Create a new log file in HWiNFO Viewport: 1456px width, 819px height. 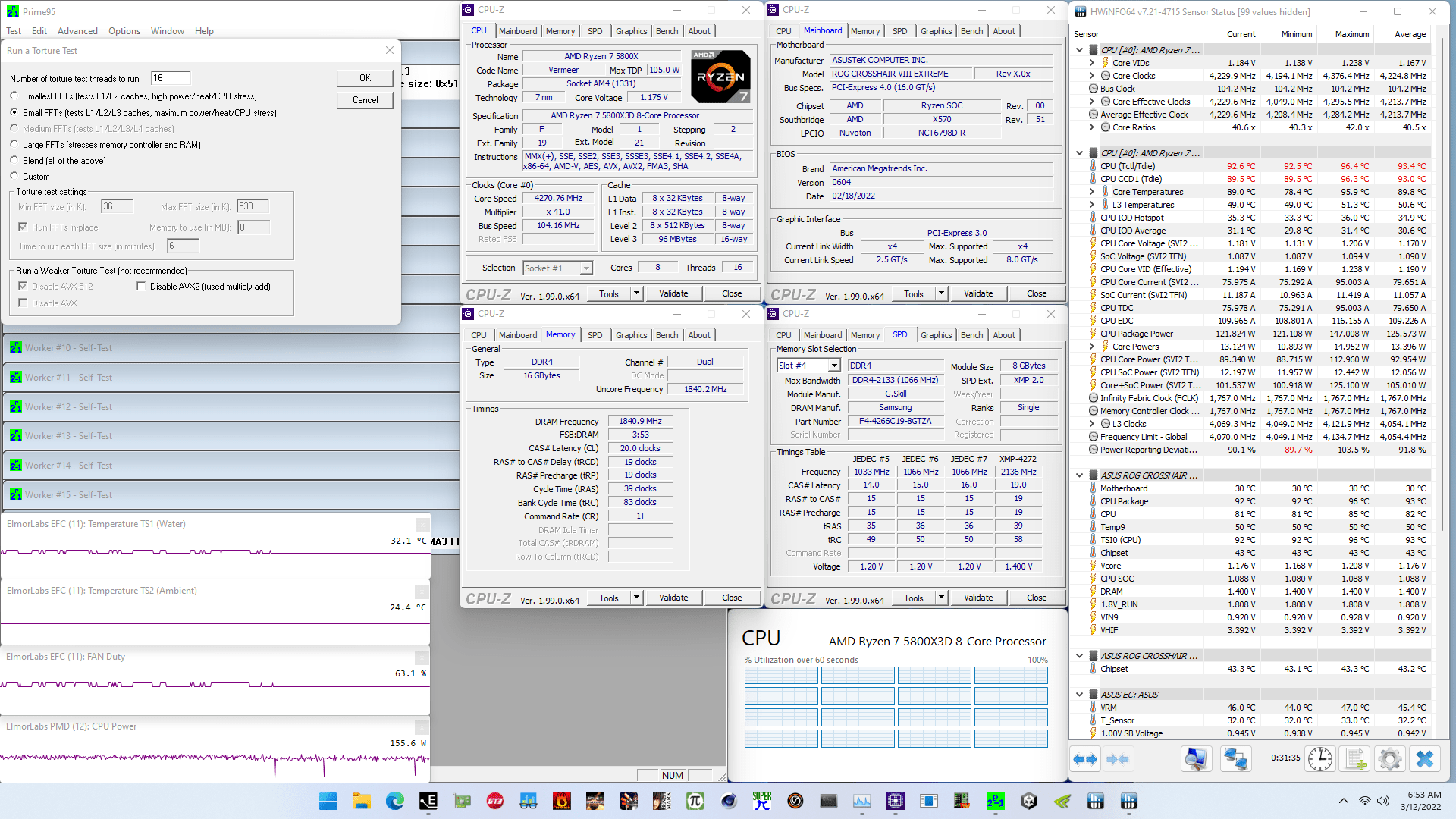click(1354, 758)
